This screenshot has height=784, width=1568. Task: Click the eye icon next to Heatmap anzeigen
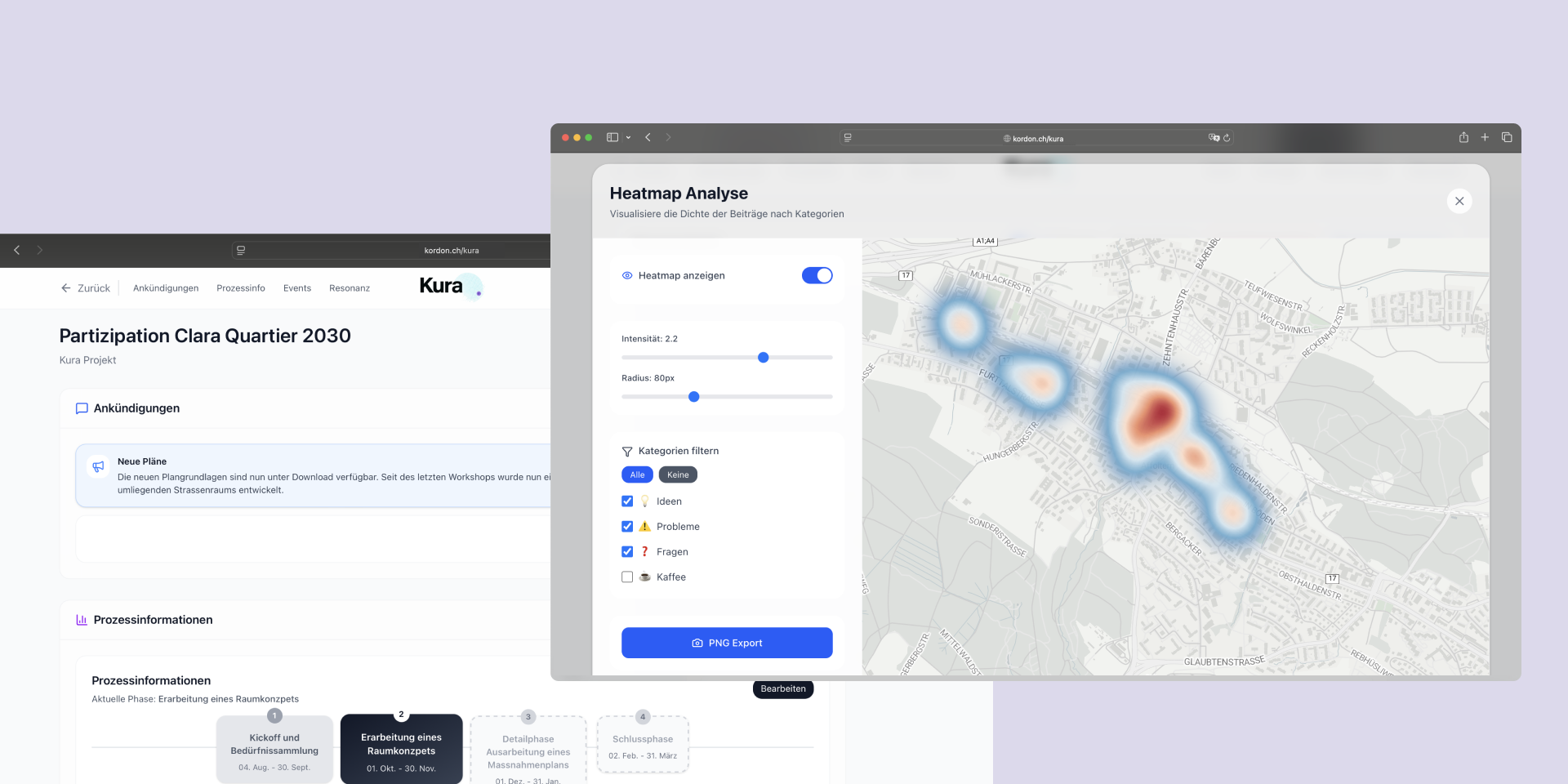[626, 275]
